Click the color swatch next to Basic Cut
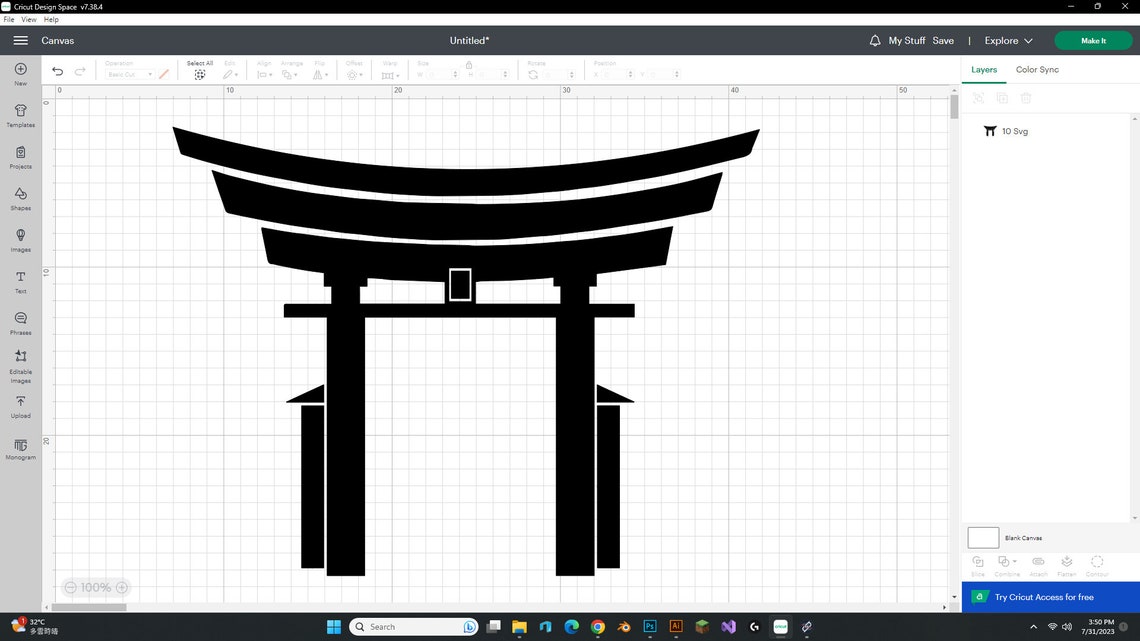The height and width of the screenshot is (641, 1140). click(x=163, y=73)
